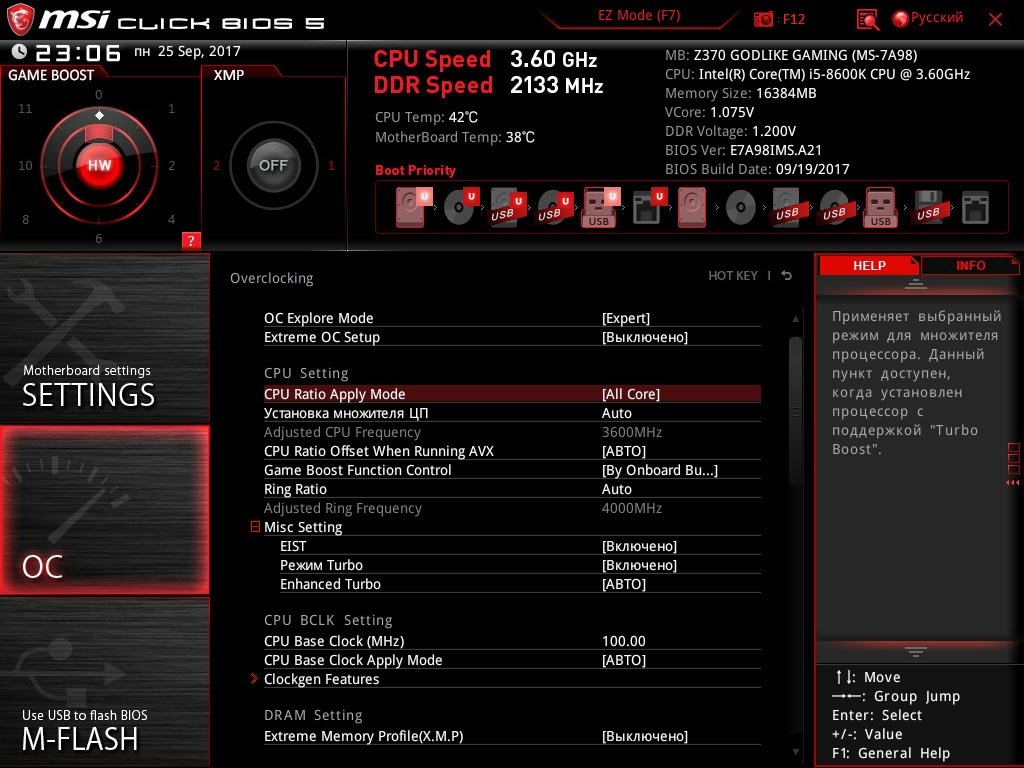Image resolution: width=1024 pixels, height=768 pixels.
Task: Select the legacy hard disk boot icon without UEFI badge
Action: [692, 207]
